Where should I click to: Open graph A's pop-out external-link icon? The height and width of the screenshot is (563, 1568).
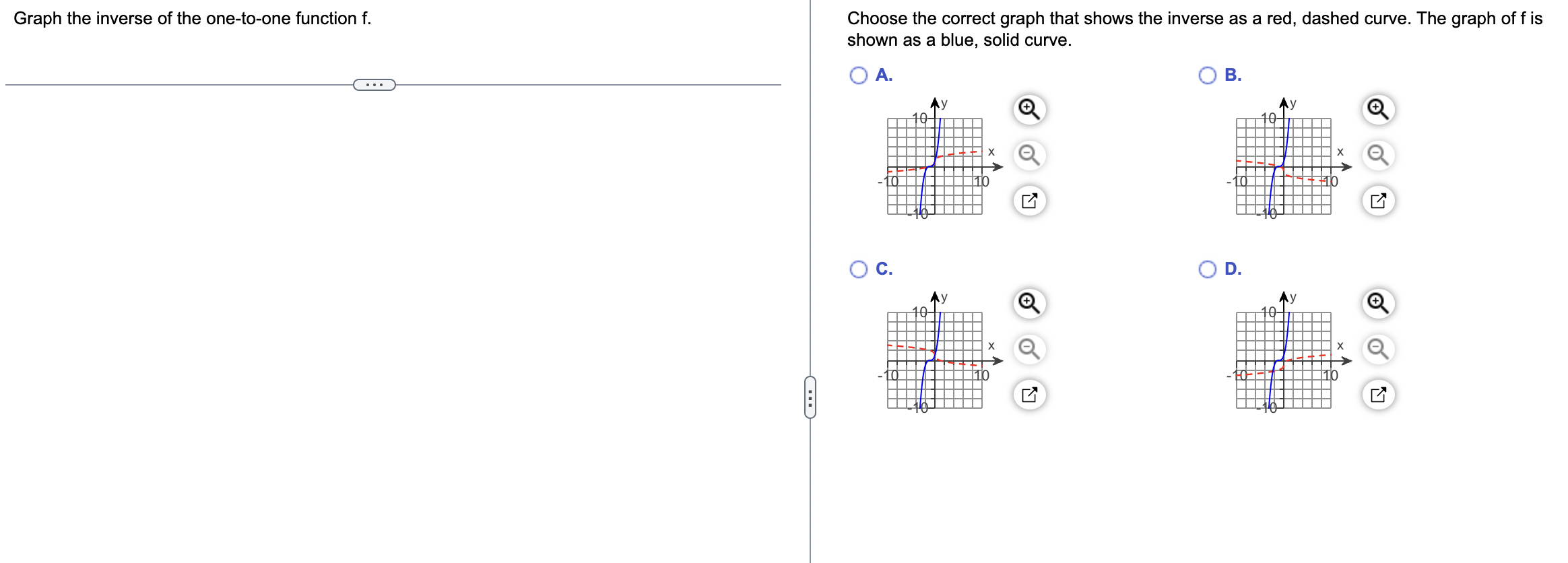point(1029,199)
